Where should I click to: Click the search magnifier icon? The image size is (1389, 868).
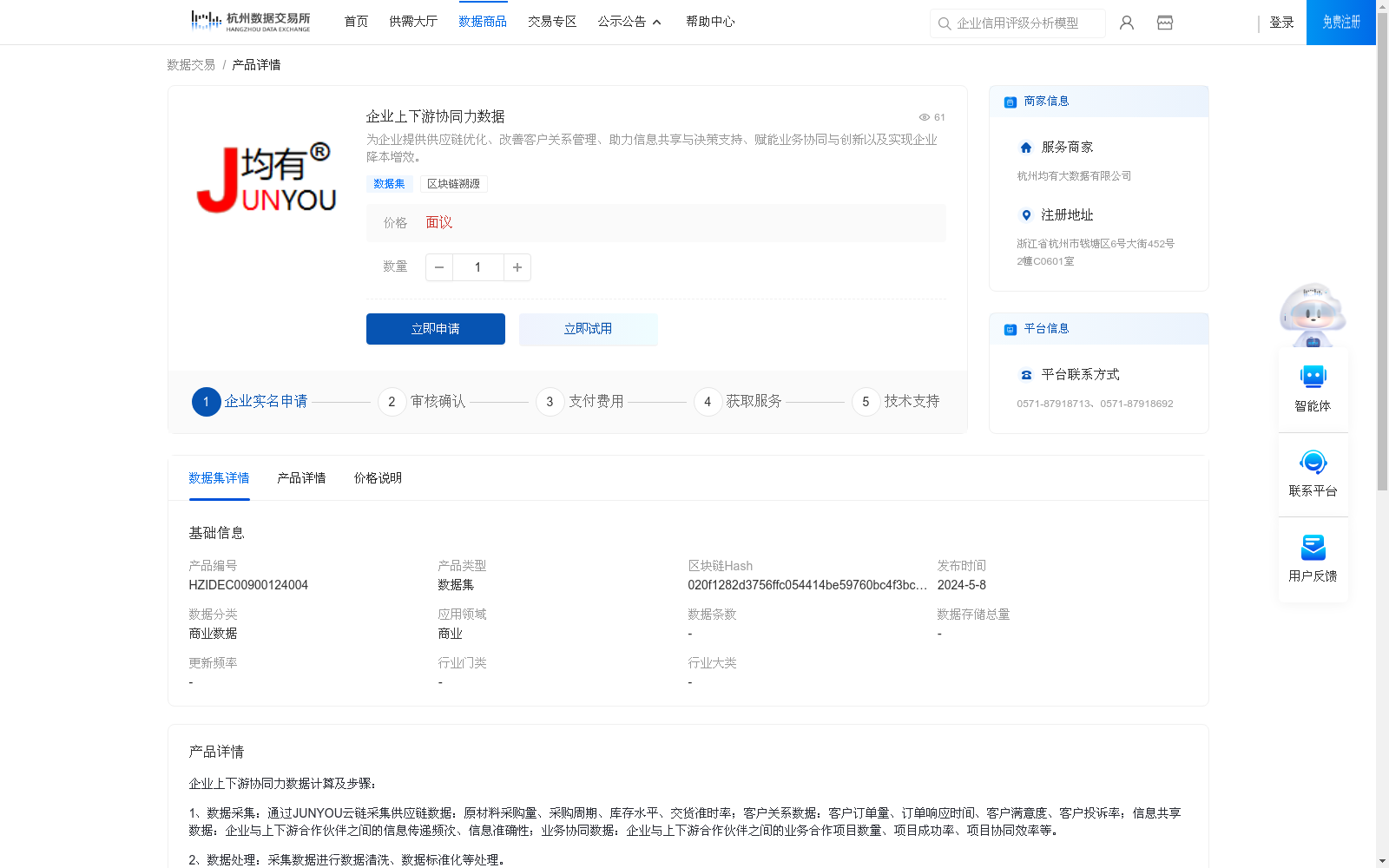coord(945,23)
